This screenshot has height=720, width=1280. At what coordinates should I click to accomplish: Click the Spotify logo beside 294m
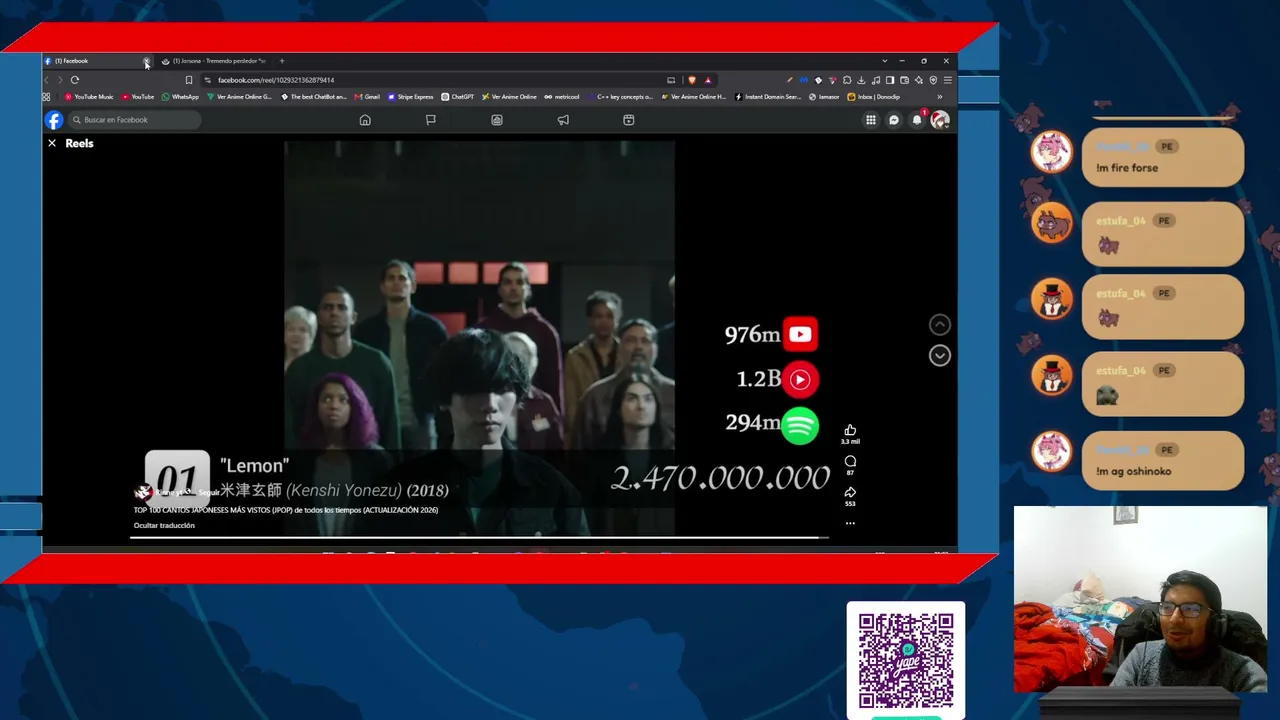(800, 424)
